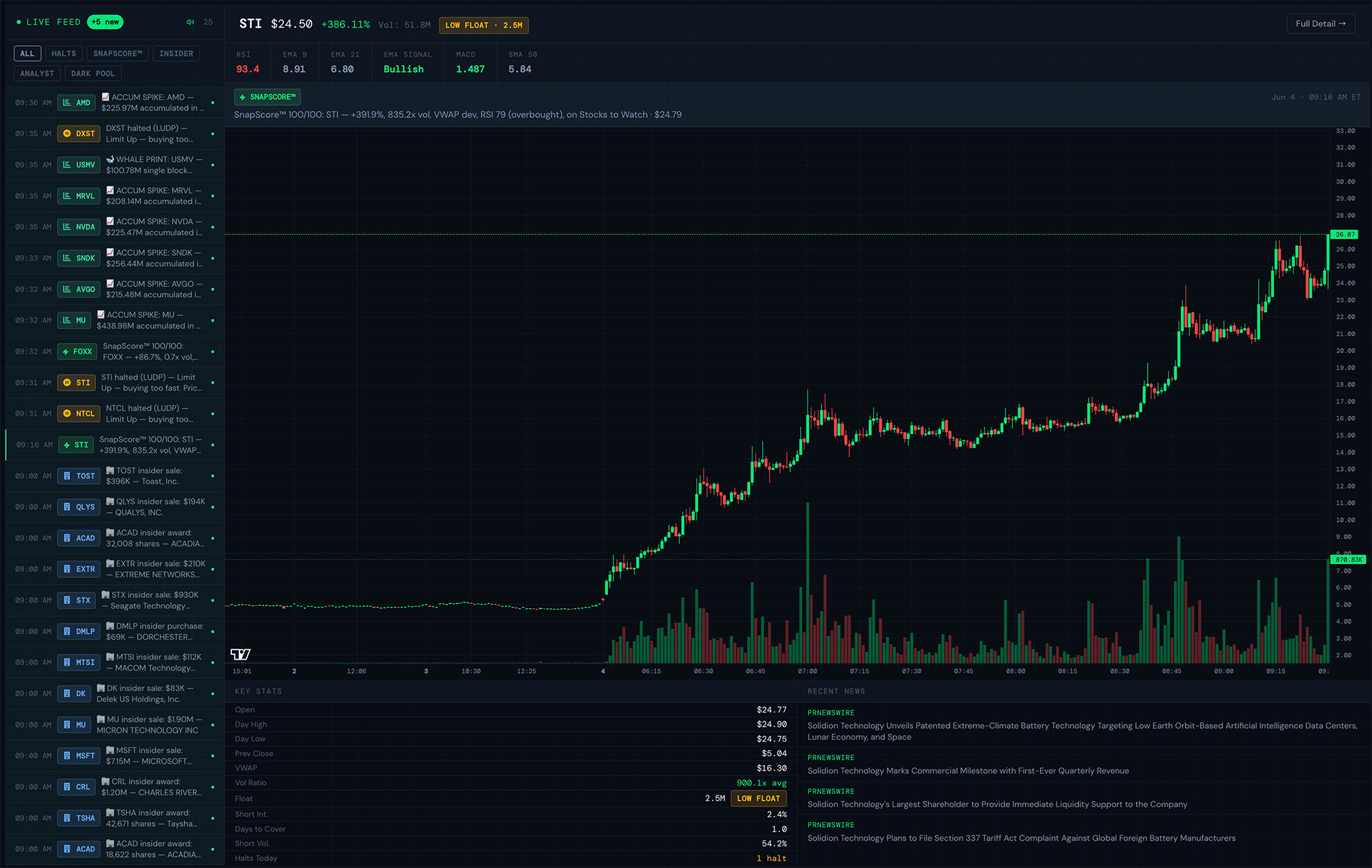The image size is (1372, 868).
Task: Click the SnapScore™ 100/100 summary line above chart
Action: (x=458, y=114)
